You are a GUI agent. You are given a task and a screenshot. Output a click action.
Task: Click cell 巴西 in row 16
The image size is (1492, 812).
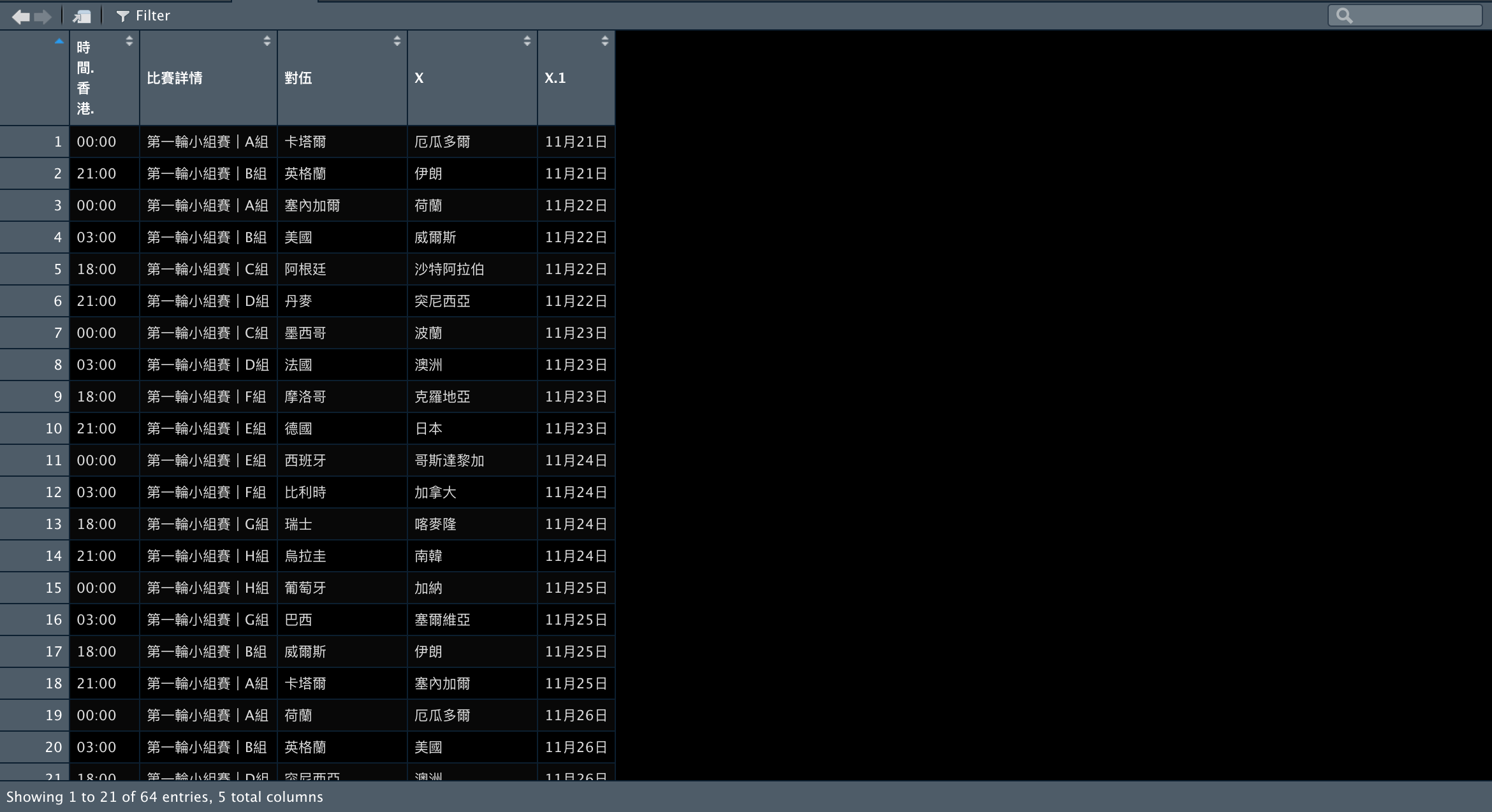point(342,620)
